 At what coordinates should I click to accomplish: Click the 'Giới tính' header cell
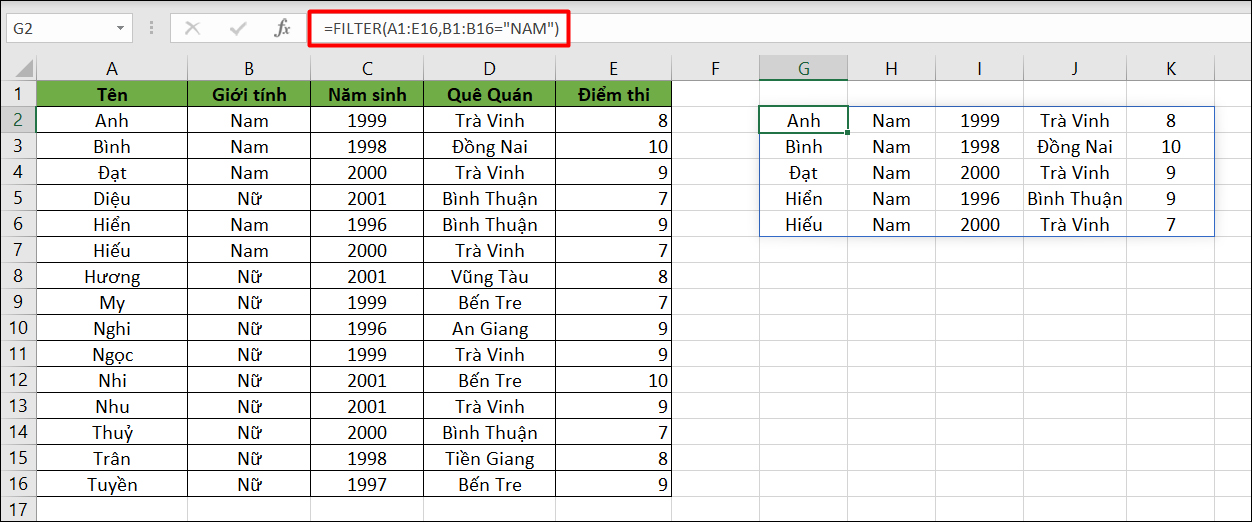[249, 94]
